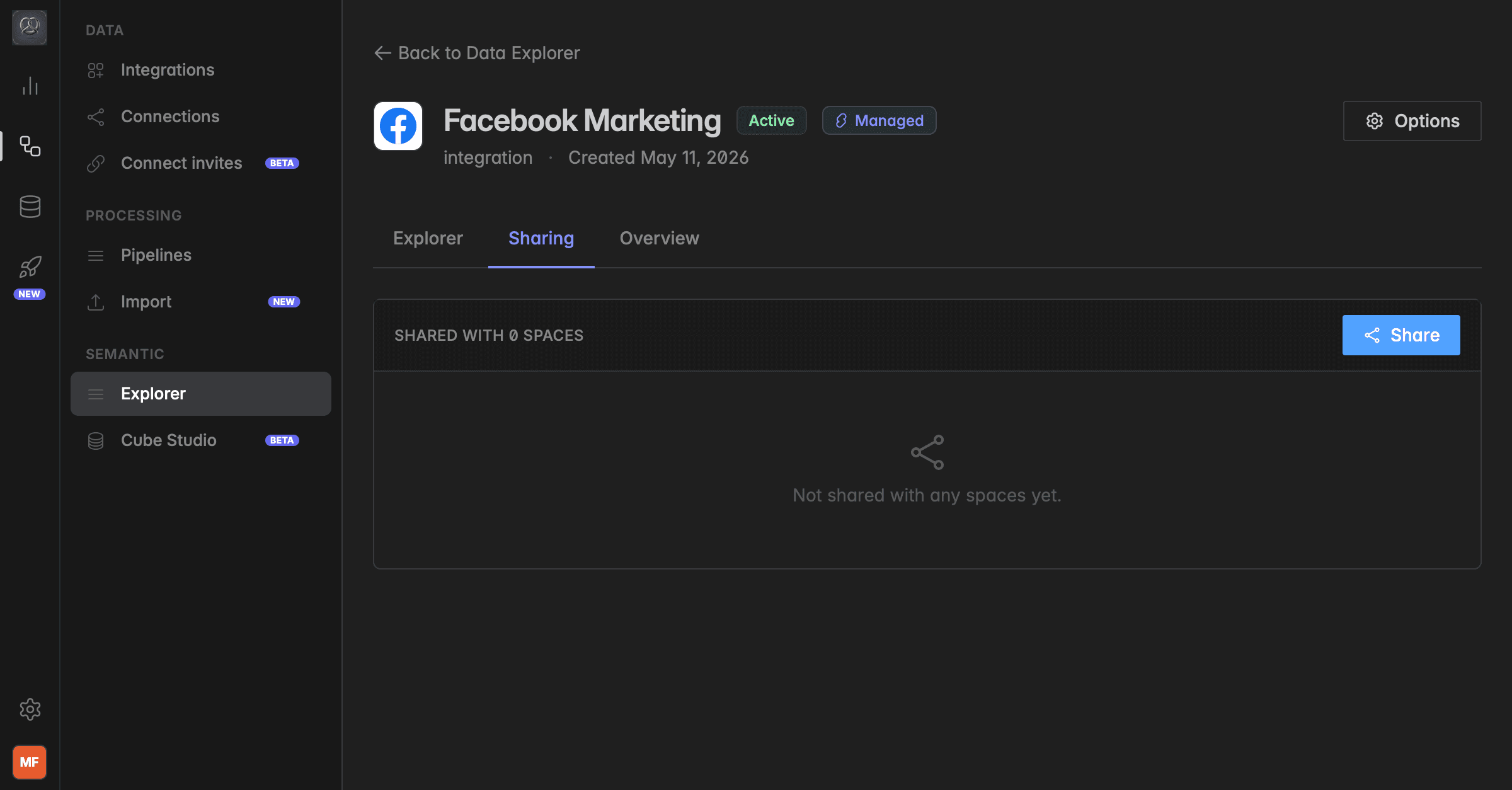Select Explorer under Semantic
The height and width of the screenshot is (790, 1512).
tap(201, 394)
